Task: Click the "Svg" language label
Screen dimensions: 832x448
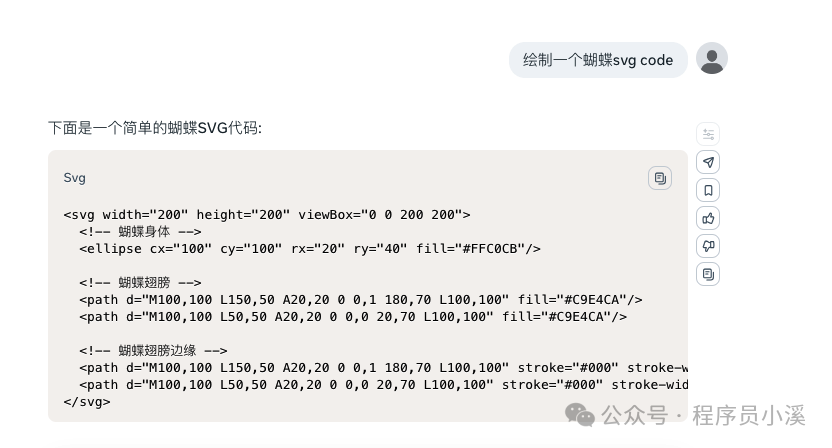Action: [x=75, y=178]
